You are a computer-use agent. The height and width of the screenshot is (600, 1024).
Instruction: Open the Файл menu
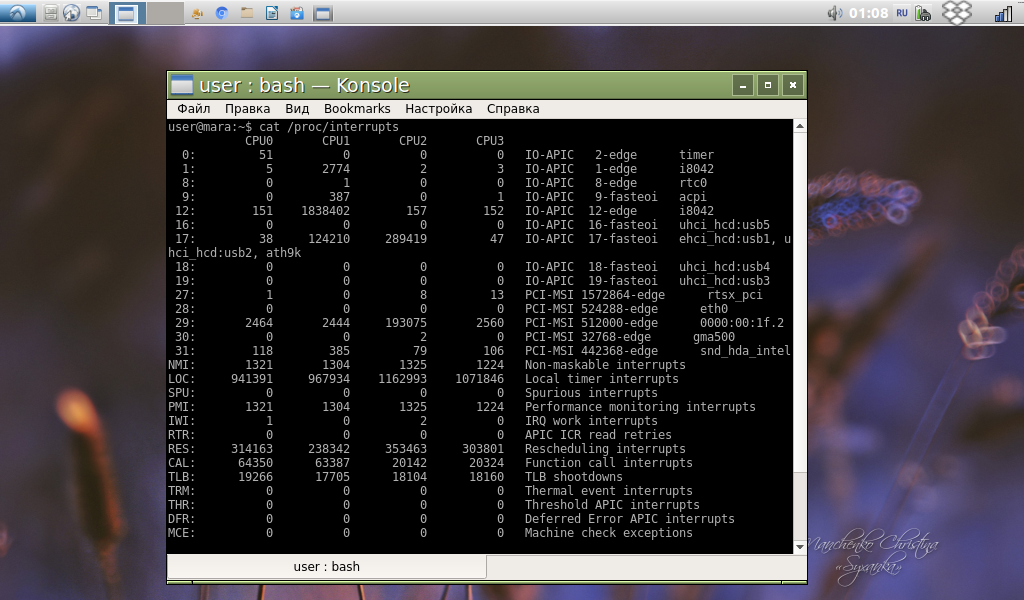pos(194,108)
